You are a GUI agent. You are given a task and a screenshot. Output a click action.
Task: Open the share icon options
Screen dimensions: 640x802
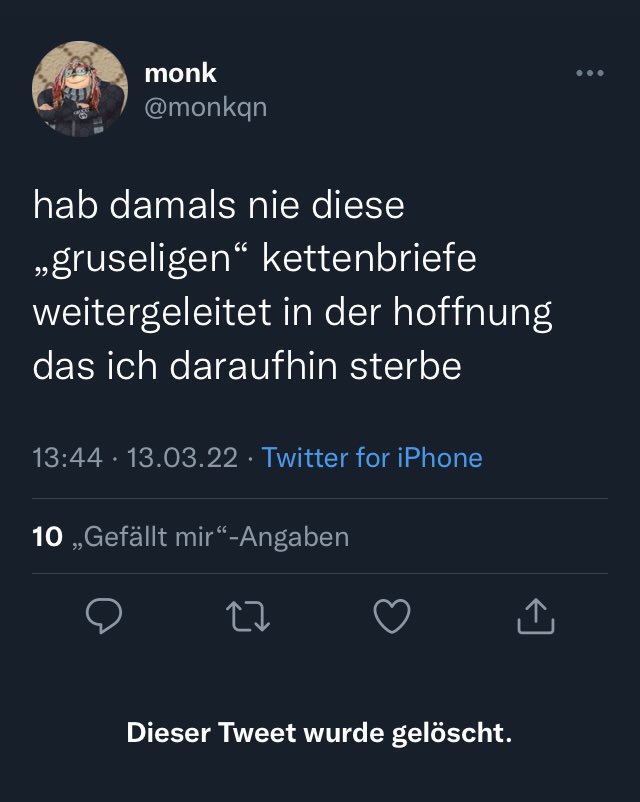(535, 617)
